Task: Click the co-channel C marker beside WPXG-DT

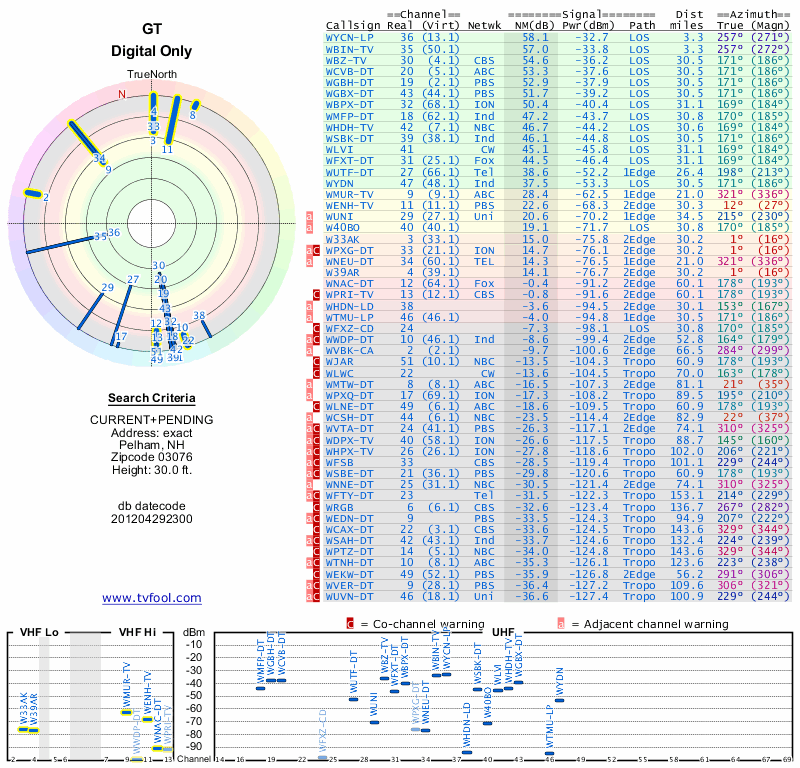Action: pyautogui.click(x=316, y=251)
